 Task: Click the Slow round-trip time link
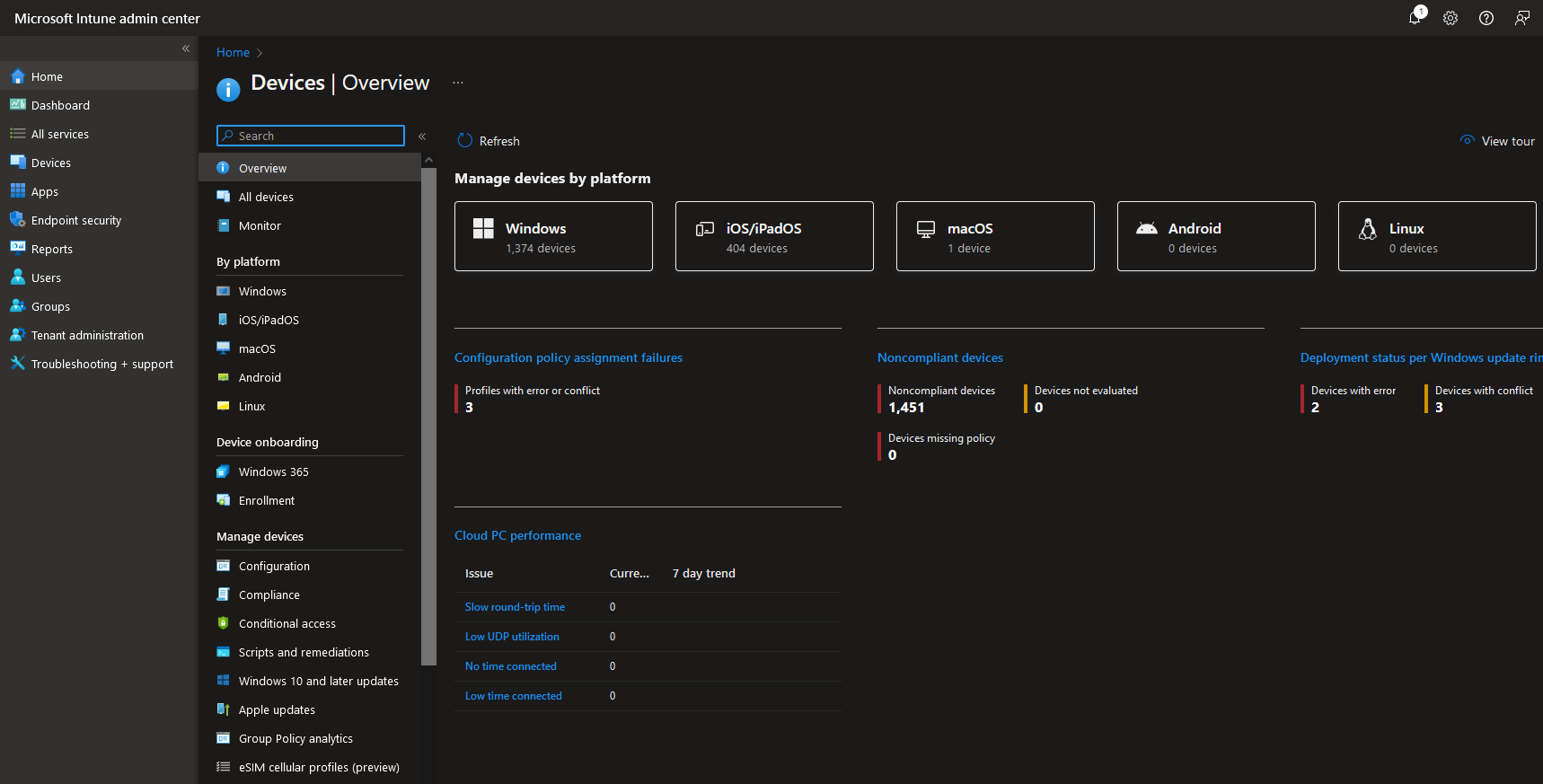[x=515, y=607]
